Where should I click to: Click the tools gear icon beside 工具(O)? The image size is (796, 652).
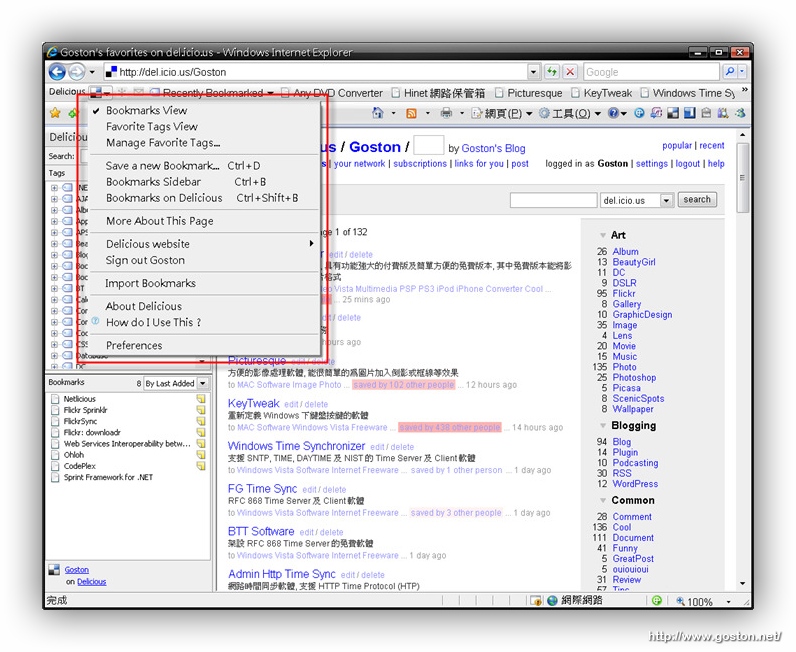click(x=545, y=113)
